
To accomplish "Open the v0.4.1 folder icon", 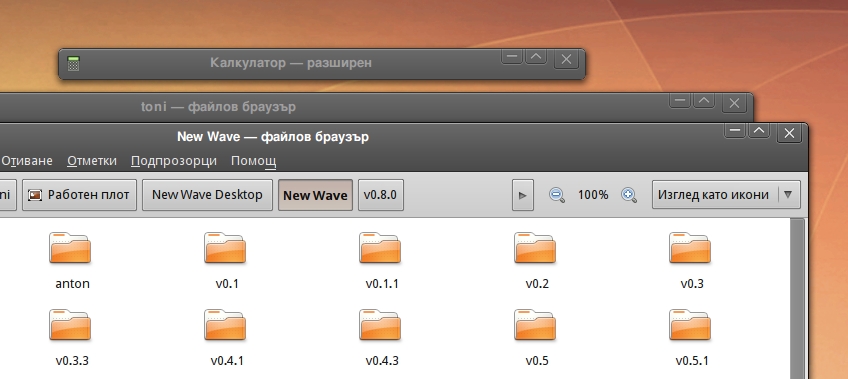I will (x=225, y=325).
